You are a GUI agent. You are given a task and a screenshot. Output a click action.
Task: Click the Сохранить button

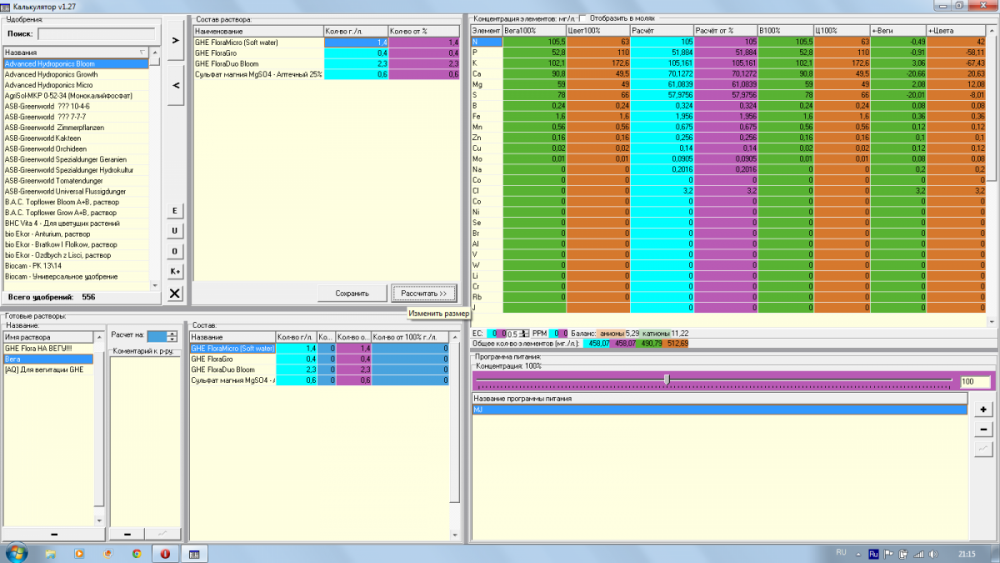click(x=352, y=293)
